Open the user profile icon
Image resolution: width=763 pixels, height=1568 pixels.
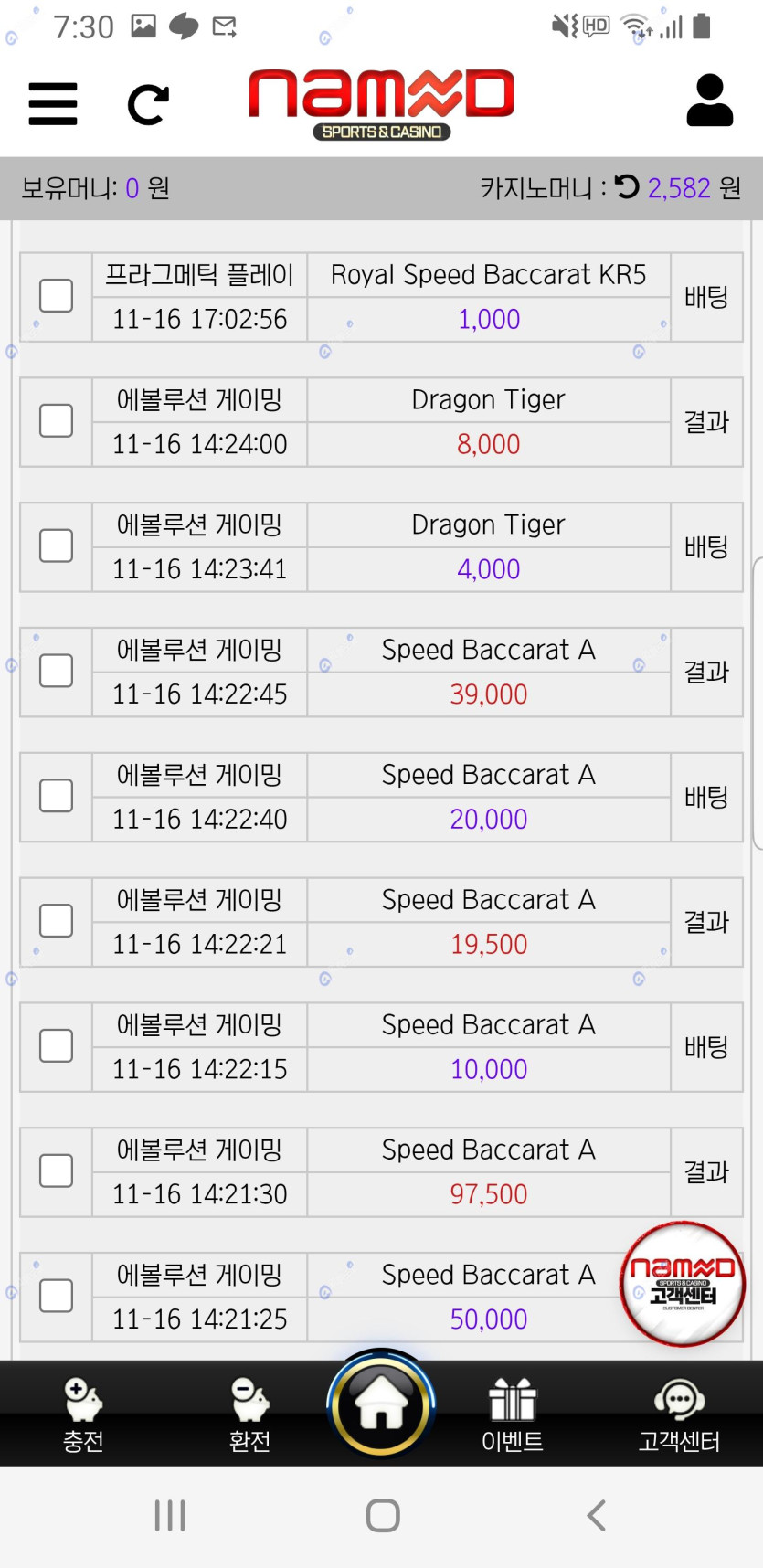[x=709, y=101]
